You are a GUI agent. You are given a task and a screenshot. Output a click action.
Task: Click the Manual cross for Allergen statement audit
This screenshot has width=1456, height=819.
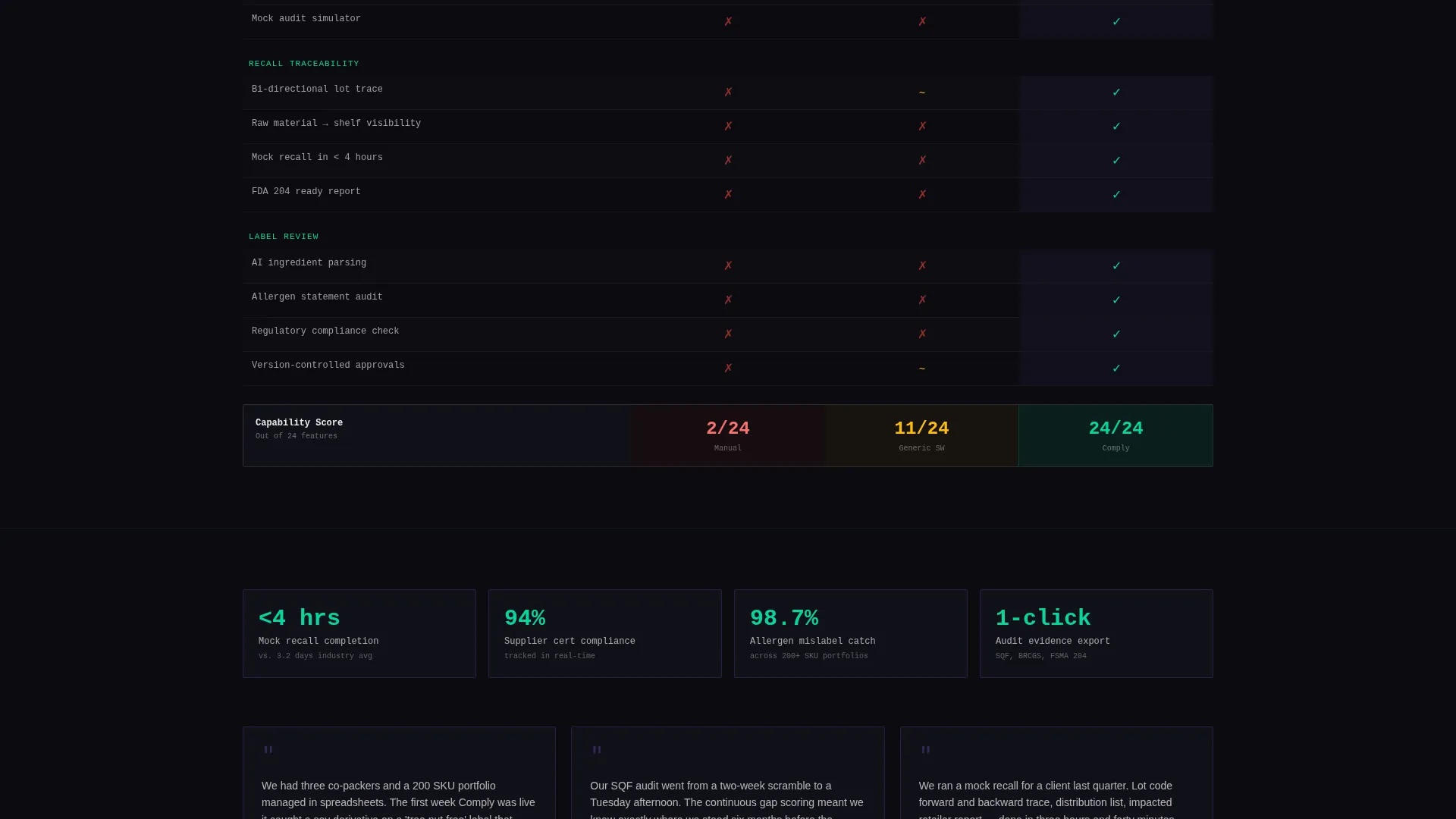click(x=728, y=300)
